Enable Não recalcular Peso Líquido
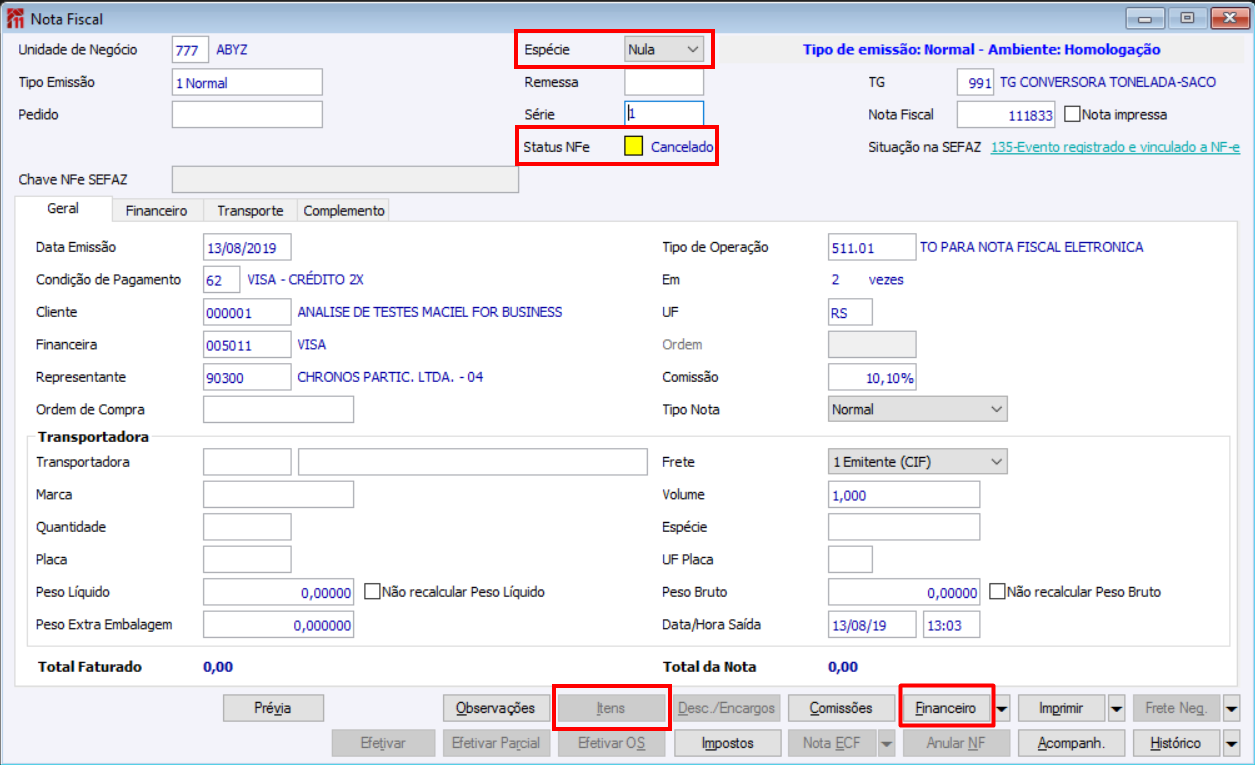The width and height of the screenshot is (1255, 765). (372, 592)
